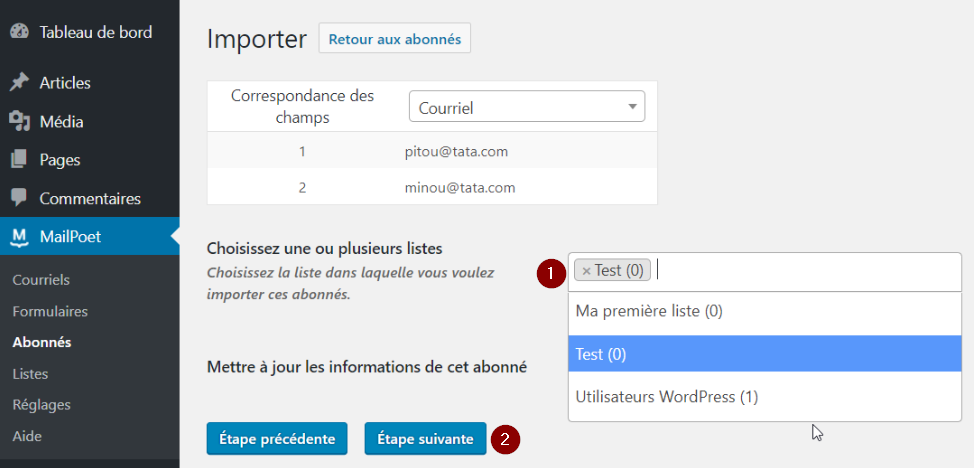Open the Listes submenu item

point(30,374)
